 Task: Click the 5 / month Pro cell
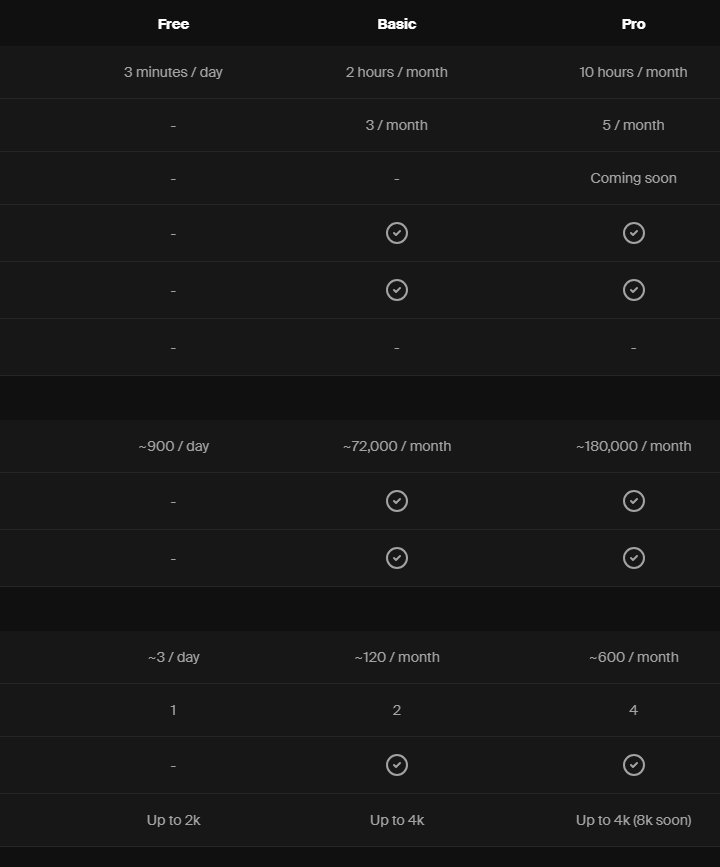[633, 125]
